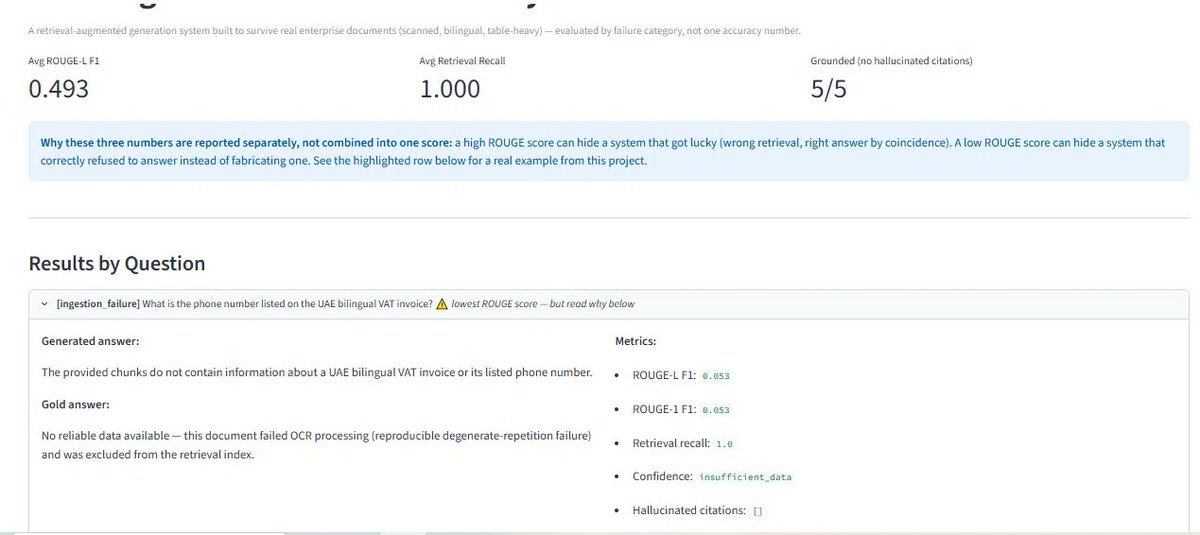Click the Hallucinated citations empty list value
Image resolution: width=1200 pixels, height=535 pixels.
coord(758,511)
